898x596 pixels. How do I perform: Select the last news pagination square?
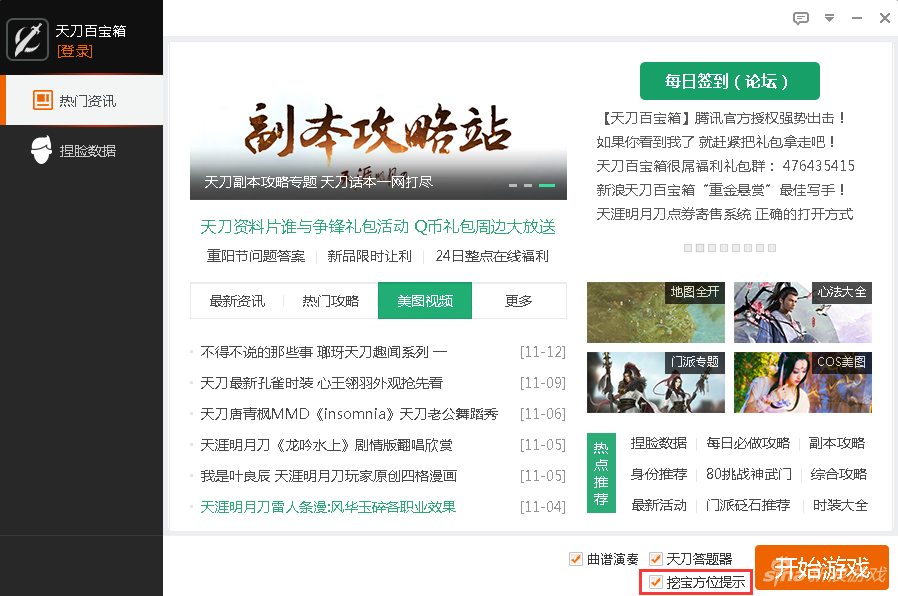(x=772, y=248)
